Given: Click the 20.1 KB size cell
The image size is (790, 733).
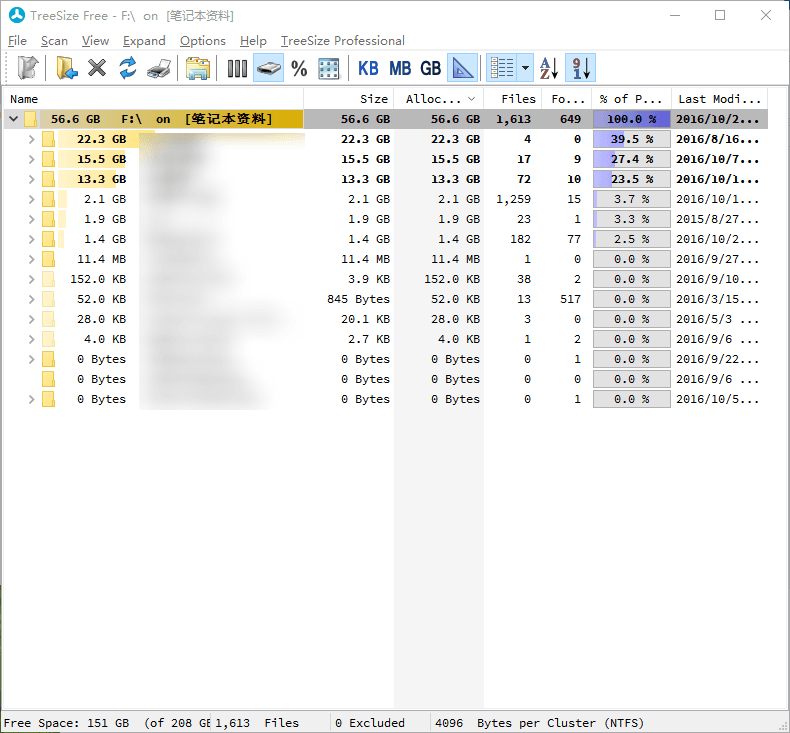Looking at the screenshot, I should pos(365,319).
